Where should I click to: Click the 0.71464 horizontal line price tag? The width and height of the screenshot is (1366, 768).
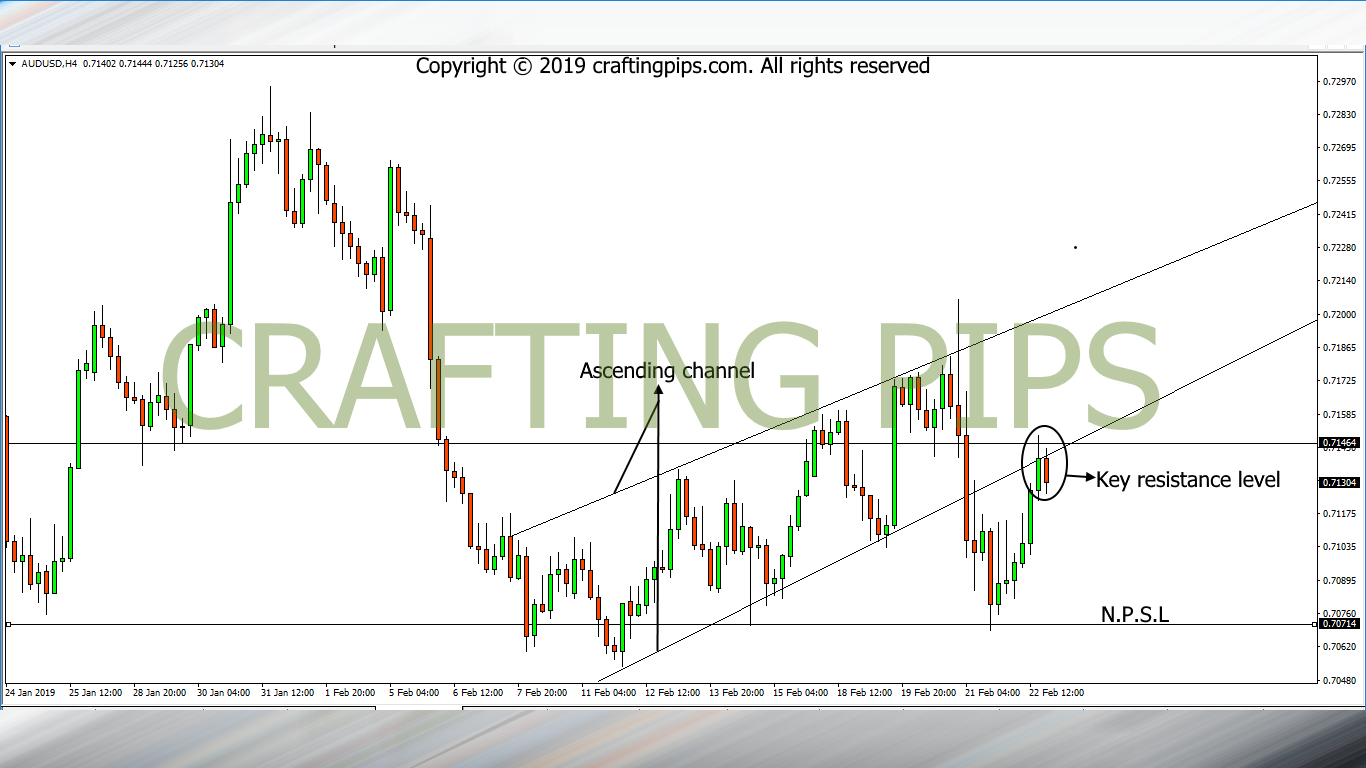pyautogui.click(x=1339, y=442)
